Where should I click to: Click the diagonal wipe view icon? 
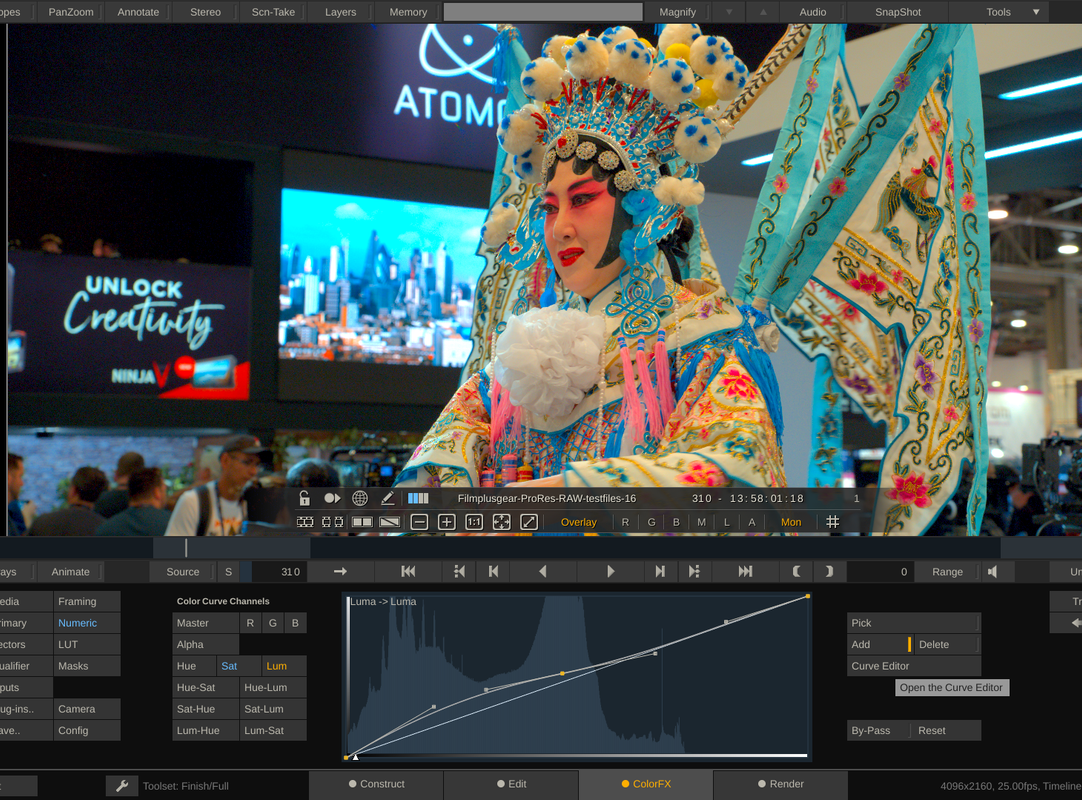(389, 523)
